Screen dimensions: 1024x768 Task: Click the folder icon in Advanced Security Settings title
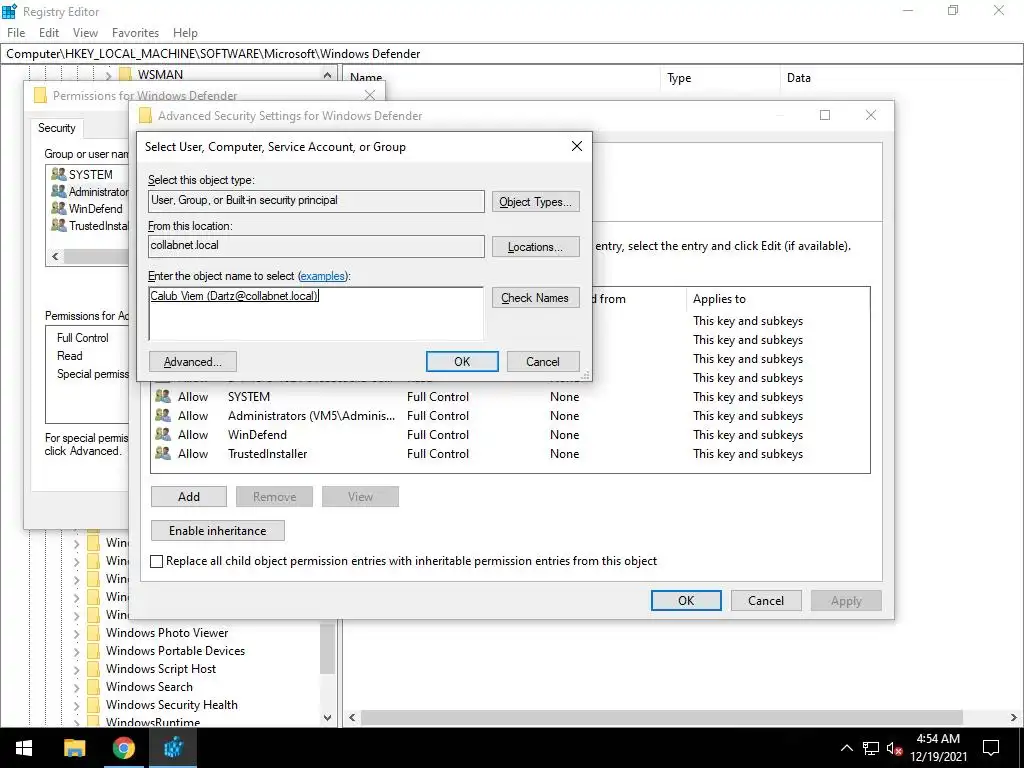pos(145,116)
